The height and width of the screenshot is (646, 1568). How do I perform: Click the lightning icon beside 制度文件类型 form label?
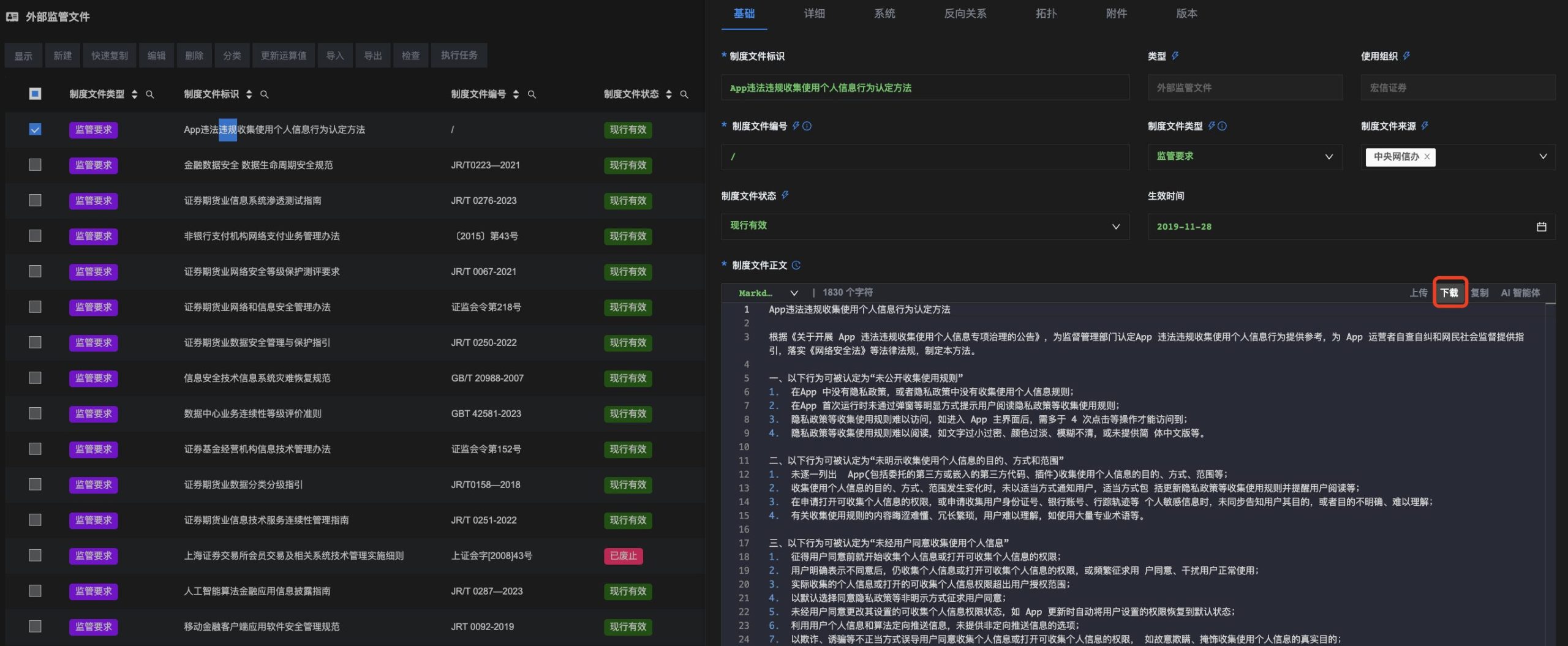1211,126
